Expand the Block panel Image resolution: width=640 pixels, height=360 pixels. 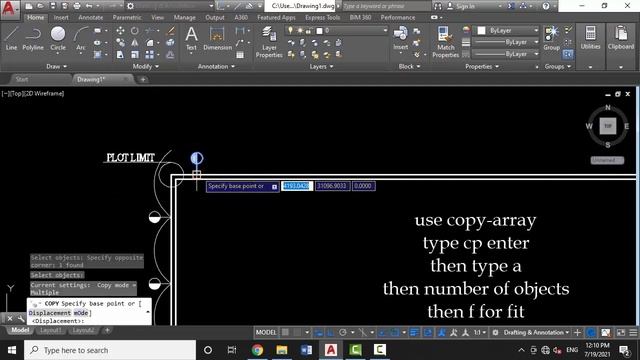[409, 66]
